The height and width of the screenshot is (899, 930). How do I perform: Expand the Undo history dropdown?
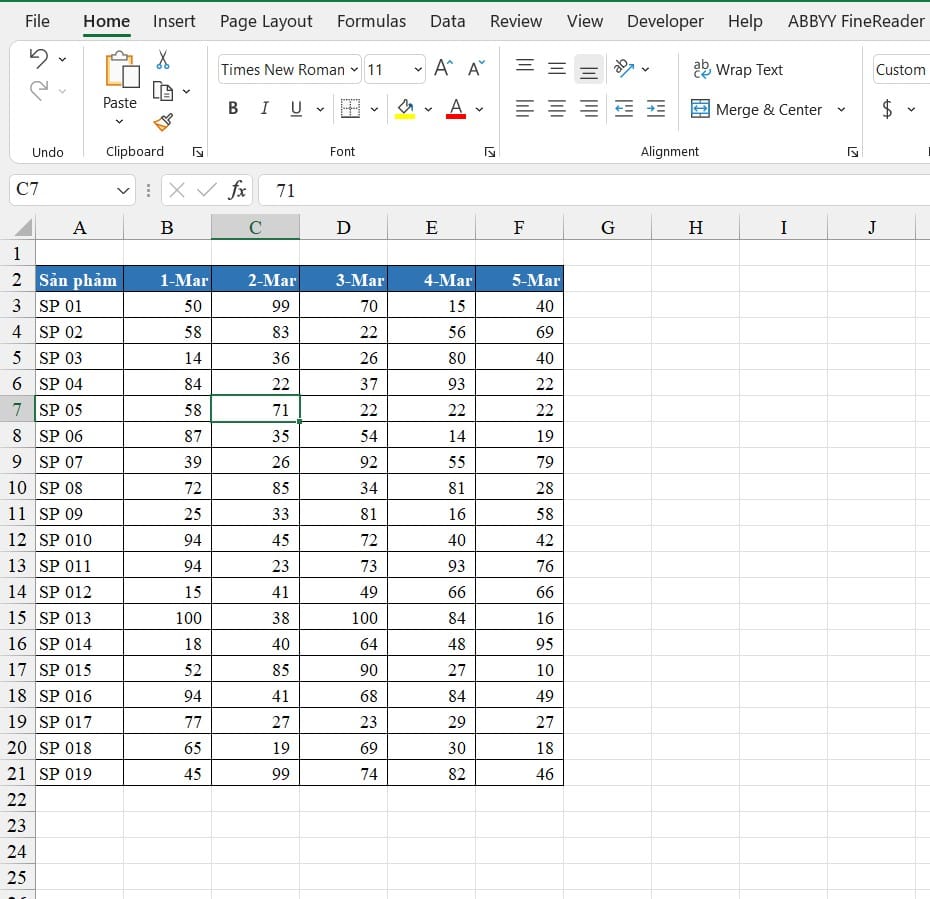[62, 59]
